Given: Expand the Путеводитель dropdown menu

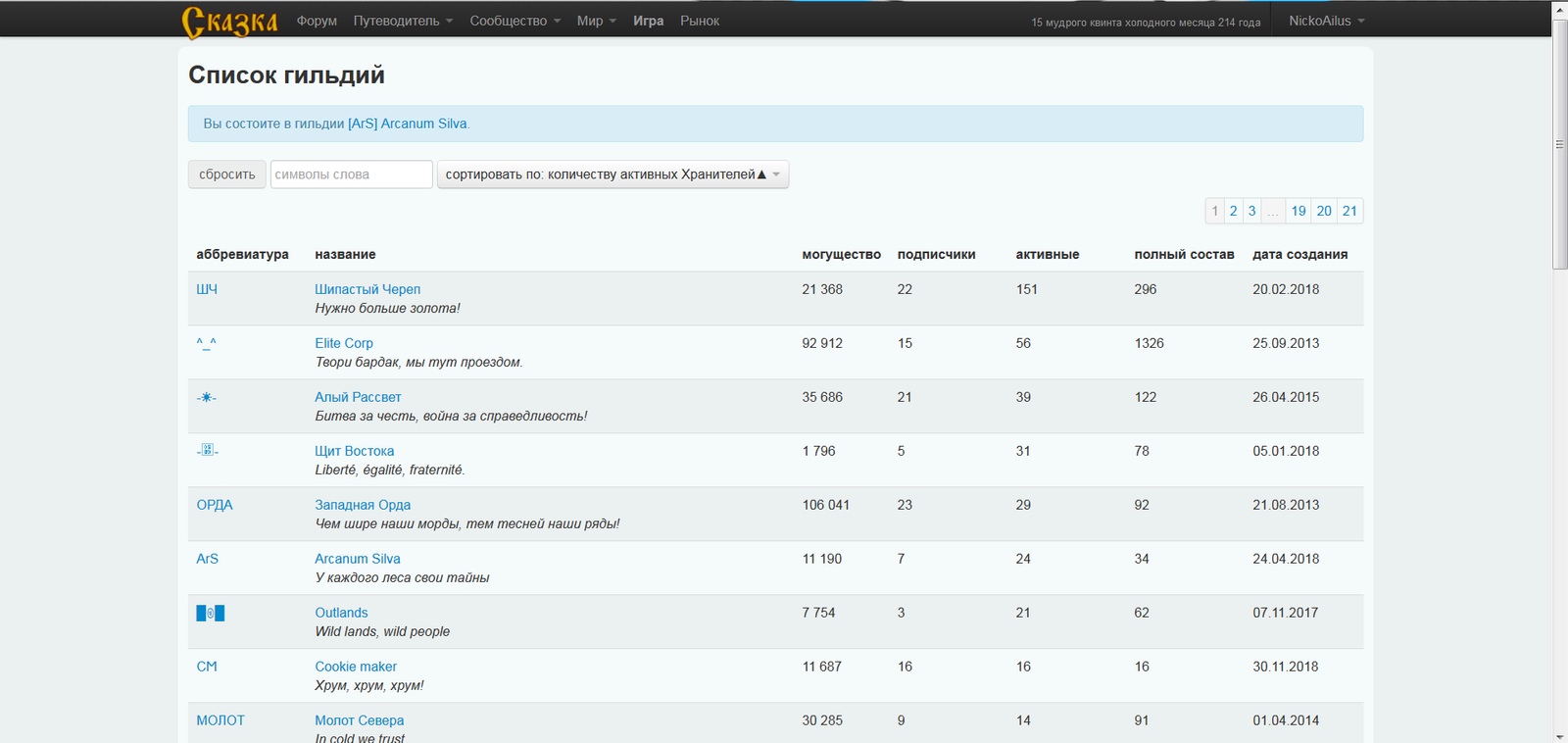Looking at the screenshot, I should click(403, 21).
